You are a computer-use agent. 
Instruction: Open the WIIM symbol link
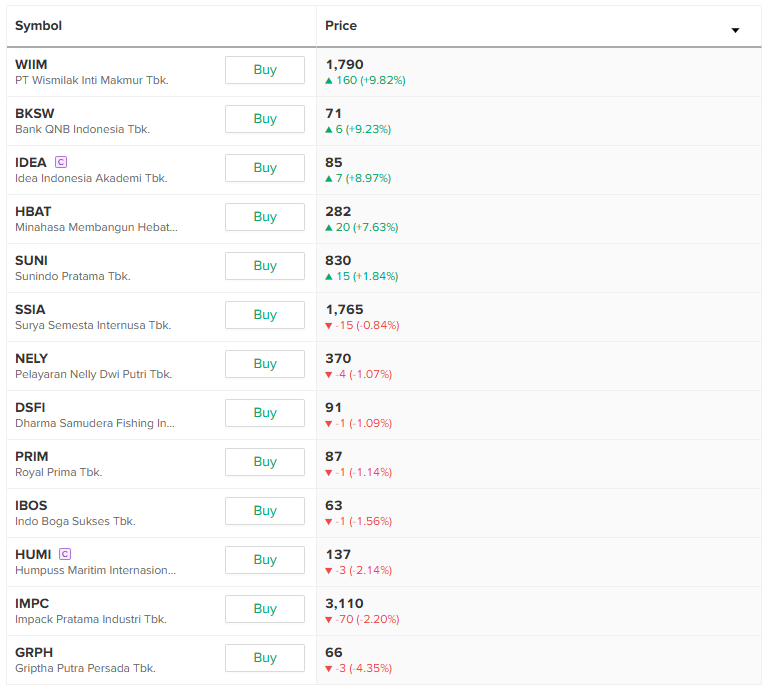pyautogui.click(x=31, y=65)
